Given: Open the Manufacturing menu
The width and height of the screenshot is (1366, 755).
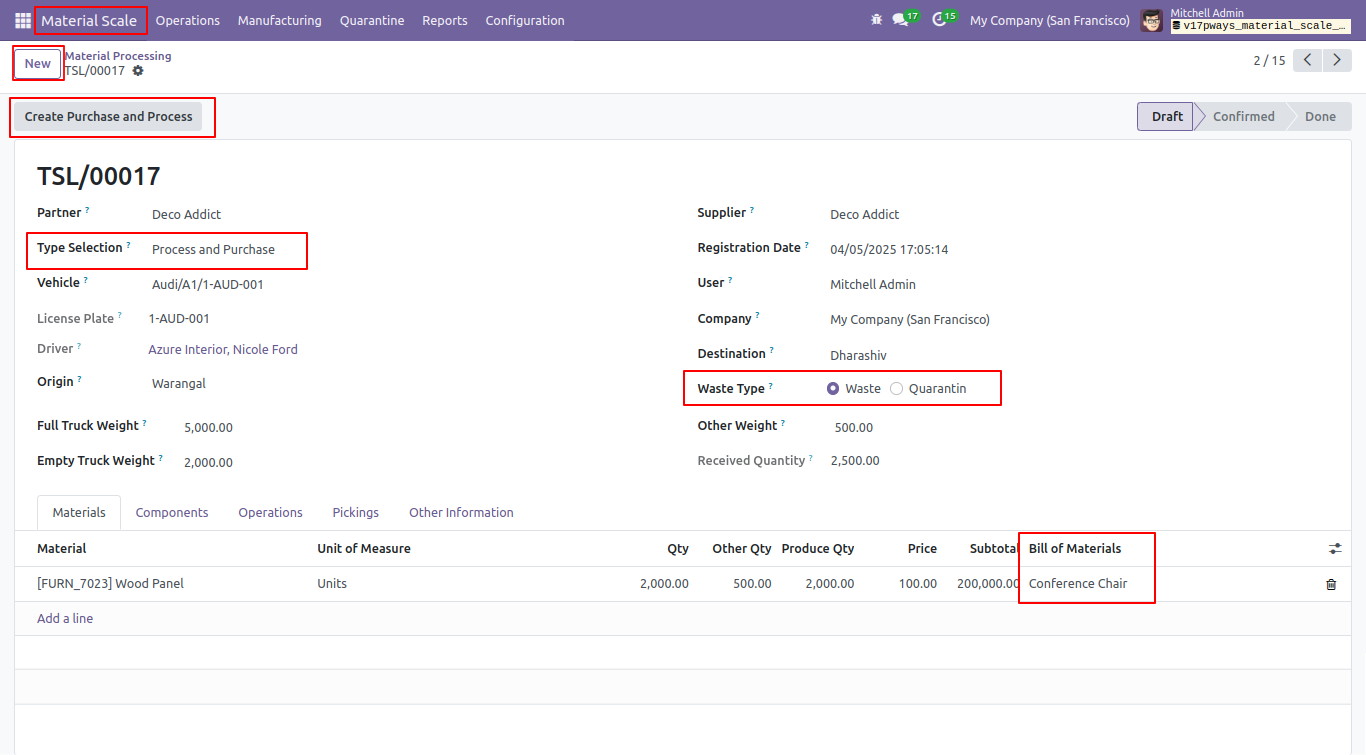Looking at the screenshot, I should (x=280, y=20).
